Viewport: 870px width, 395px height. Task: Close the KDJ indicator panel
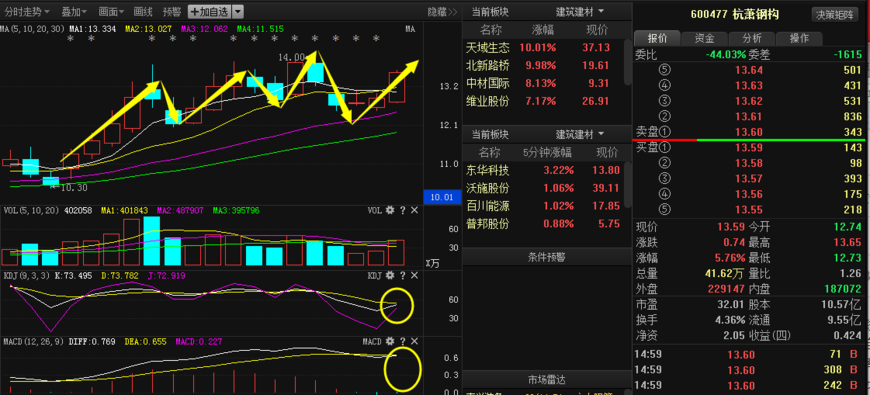tap(414, 276)
